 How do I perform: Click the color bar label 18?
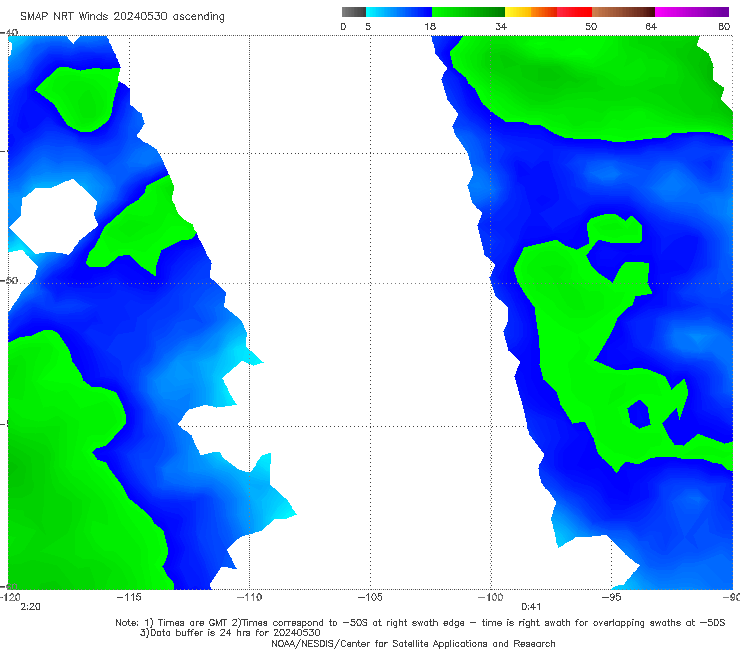point(430,26)
